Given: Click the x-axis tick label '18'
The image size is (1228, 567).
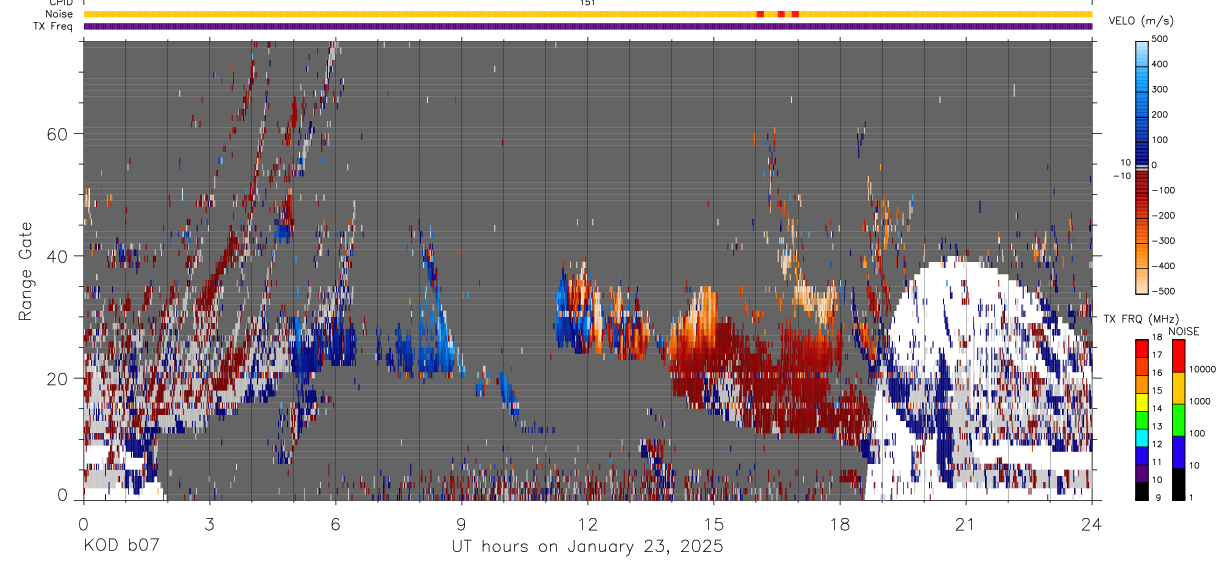Looking at the screenshot, I should click(x=840, y=524).
